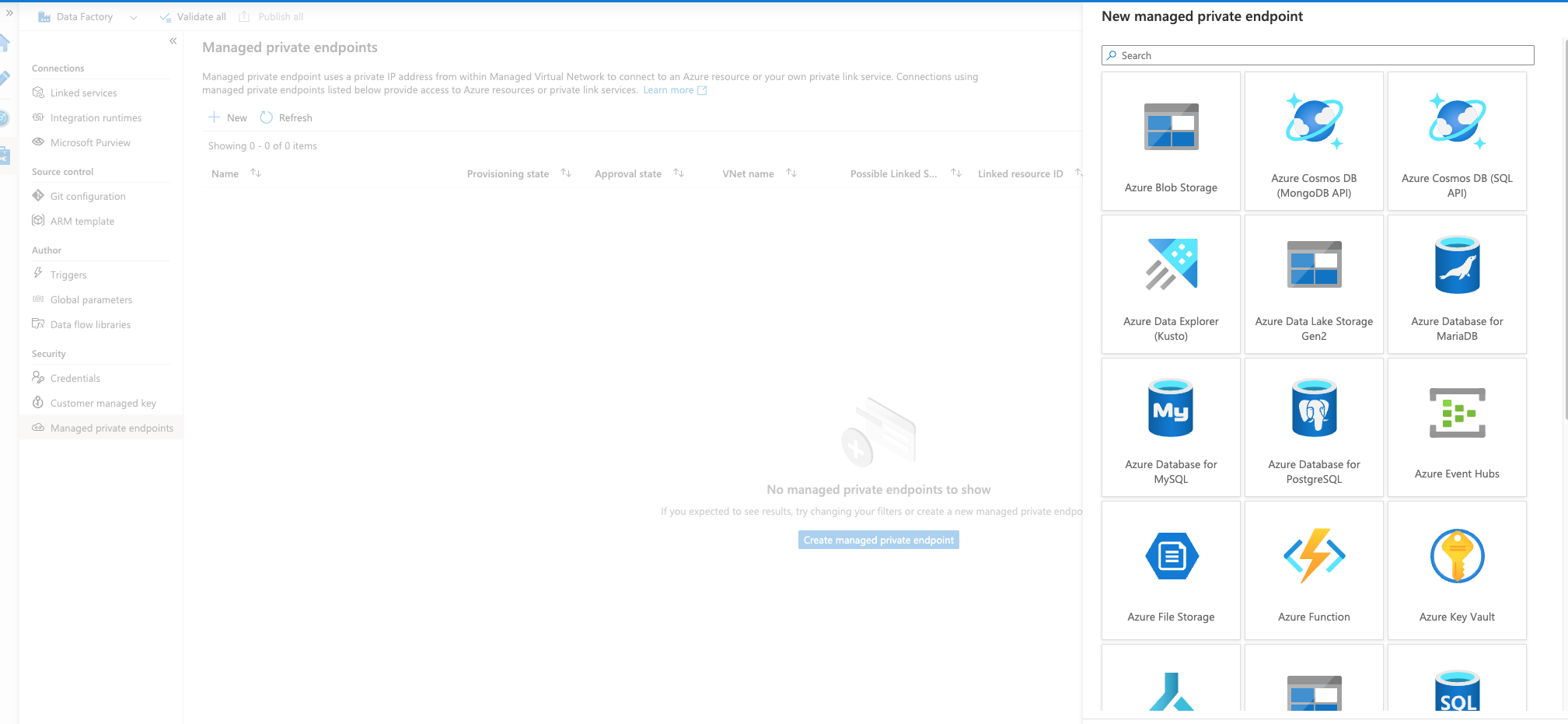Select the Azure Function tile
1568x724 pixels.
[1314, 570]
